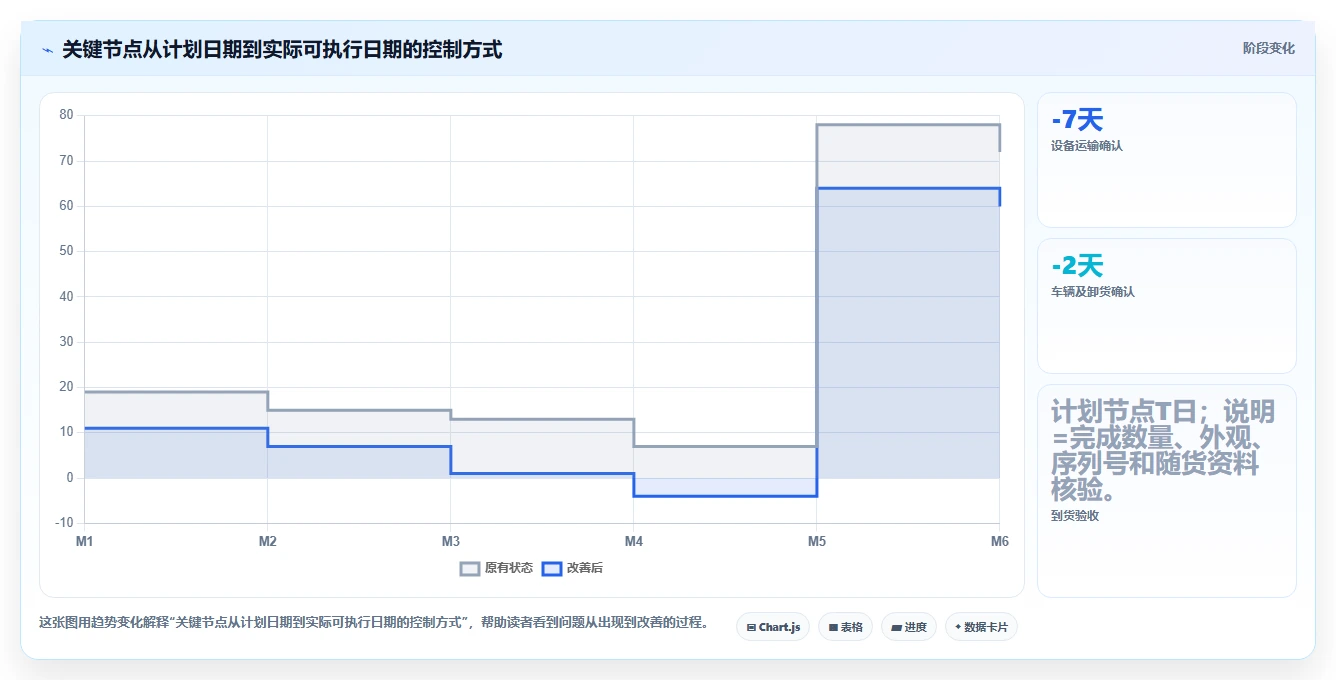This screenshot has height=680, width=1336.
Task: Click the 到货验收 label
Action: click(x=1075, y=516)
